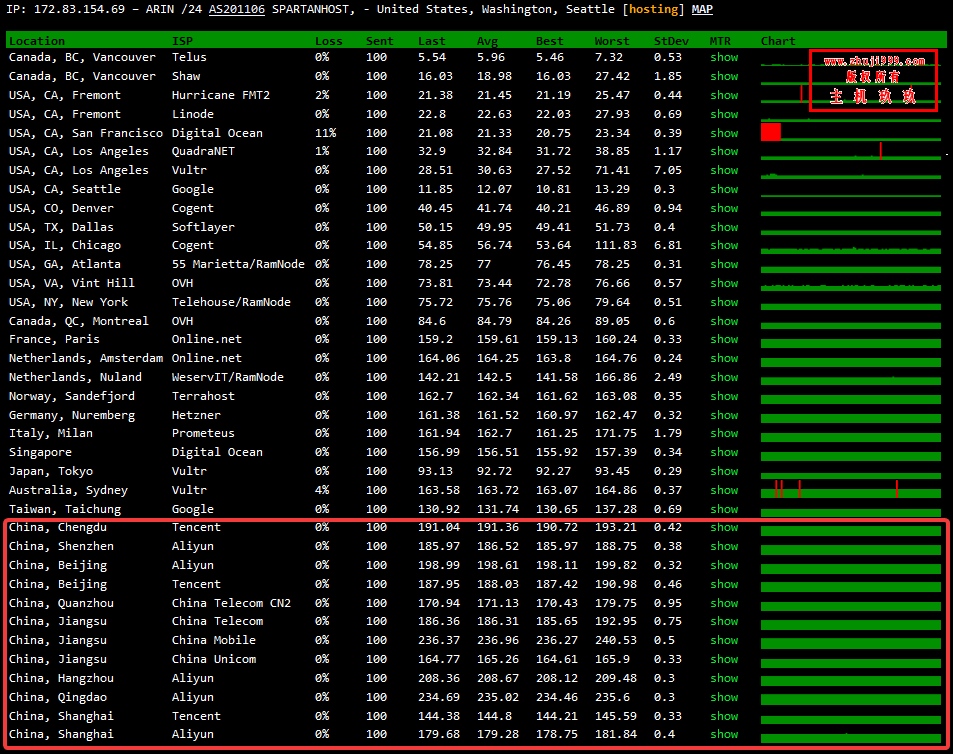Click the Aliyun Qingdao latency chart bar
This screenshot has height=754, width=953.
tap(850, 697)
